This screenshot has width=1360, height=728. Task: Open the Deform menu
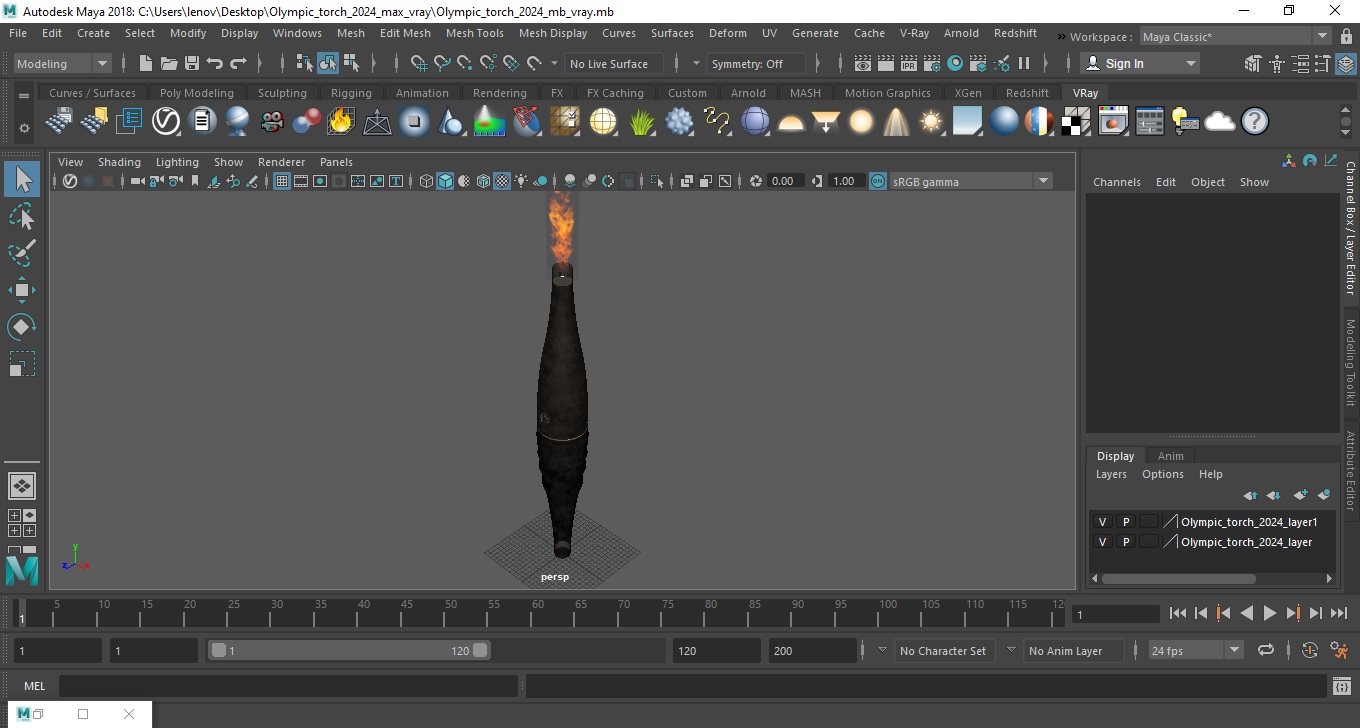coord(727,33)
